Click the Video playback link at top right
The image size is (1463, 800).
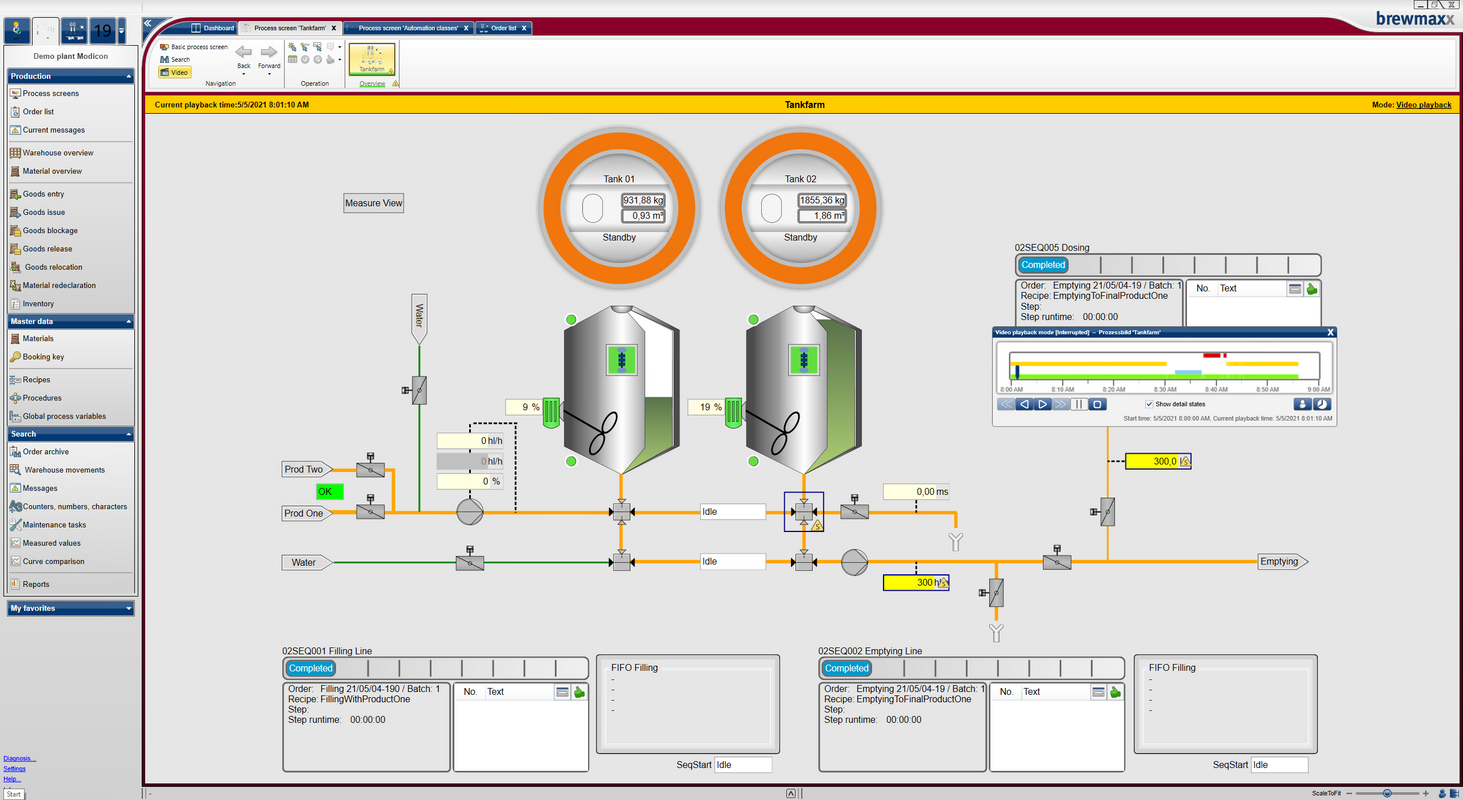(1423, 104)
